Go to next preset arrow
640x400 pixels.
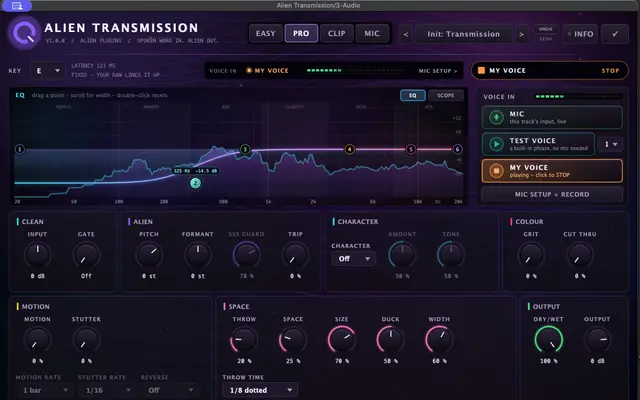[521, 34]
